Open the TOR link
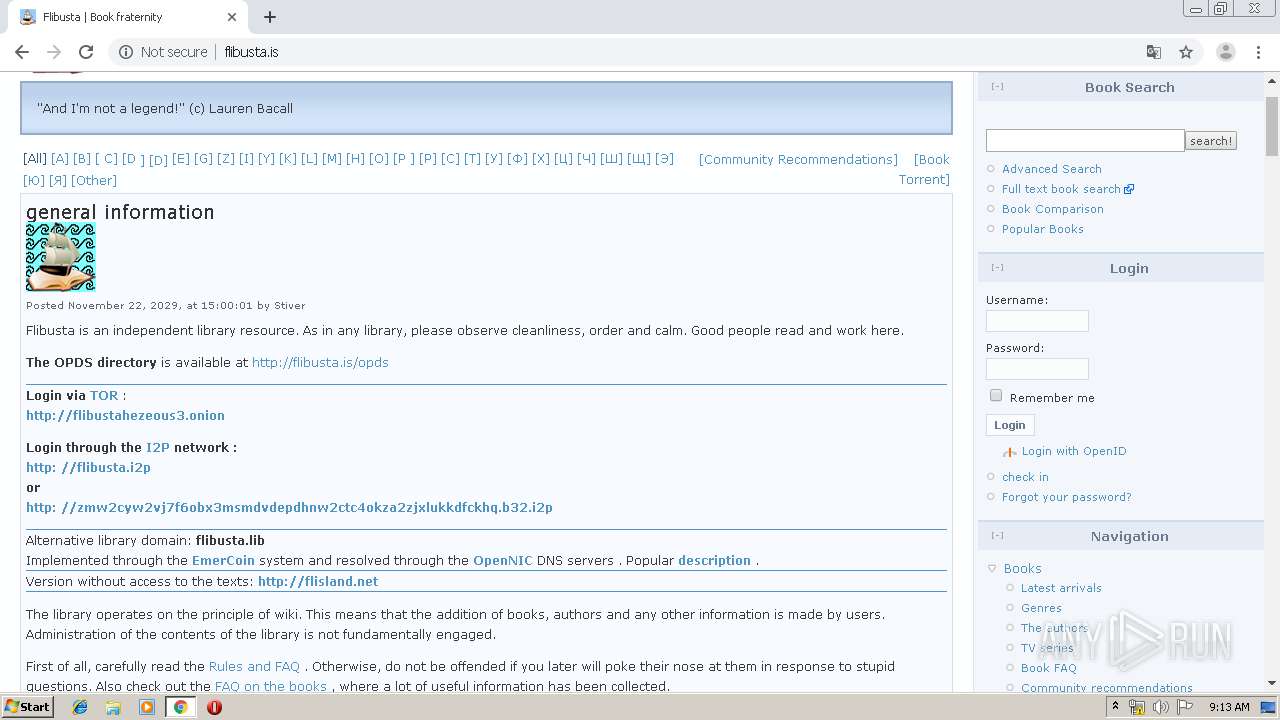The width and height of the screenshot is (1280, 720). tap(104, 395)
